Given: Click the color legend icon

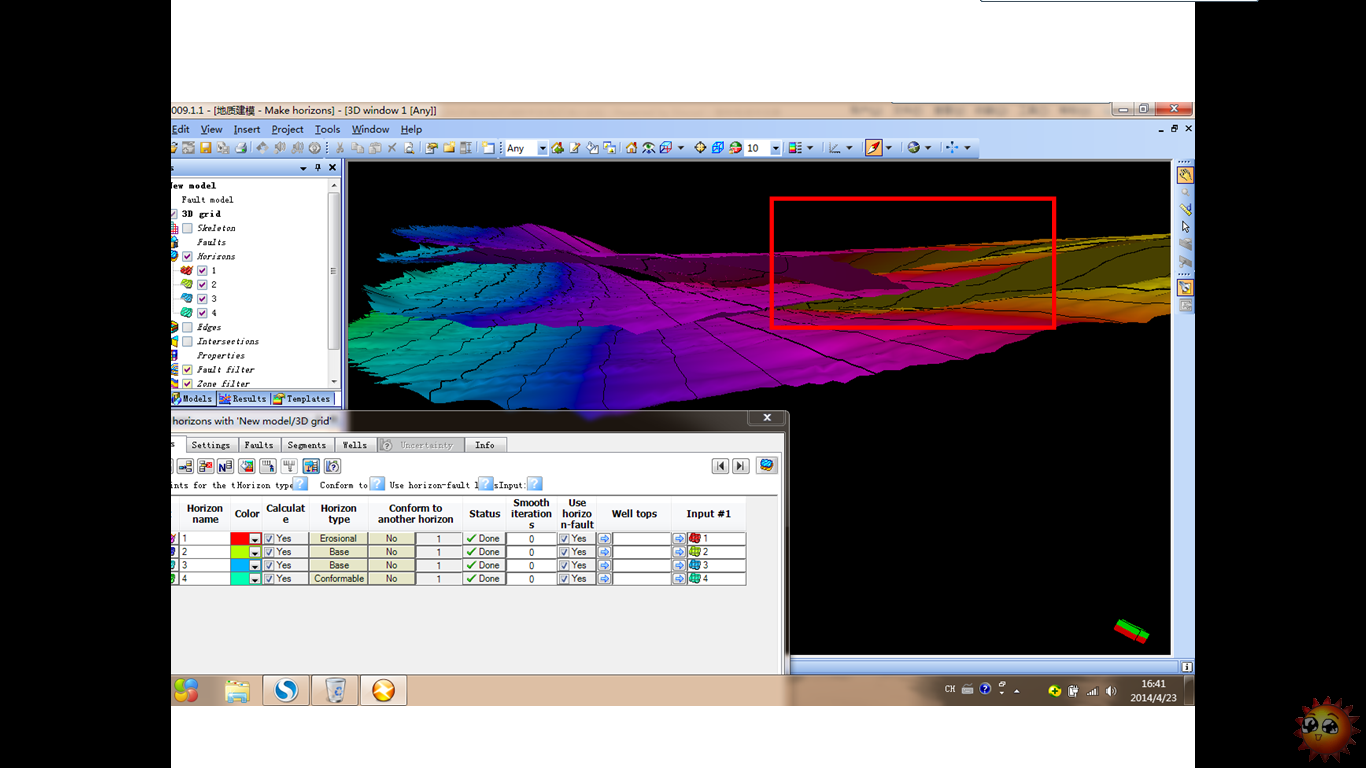Looking at the screenshot, I should point(795,148).
